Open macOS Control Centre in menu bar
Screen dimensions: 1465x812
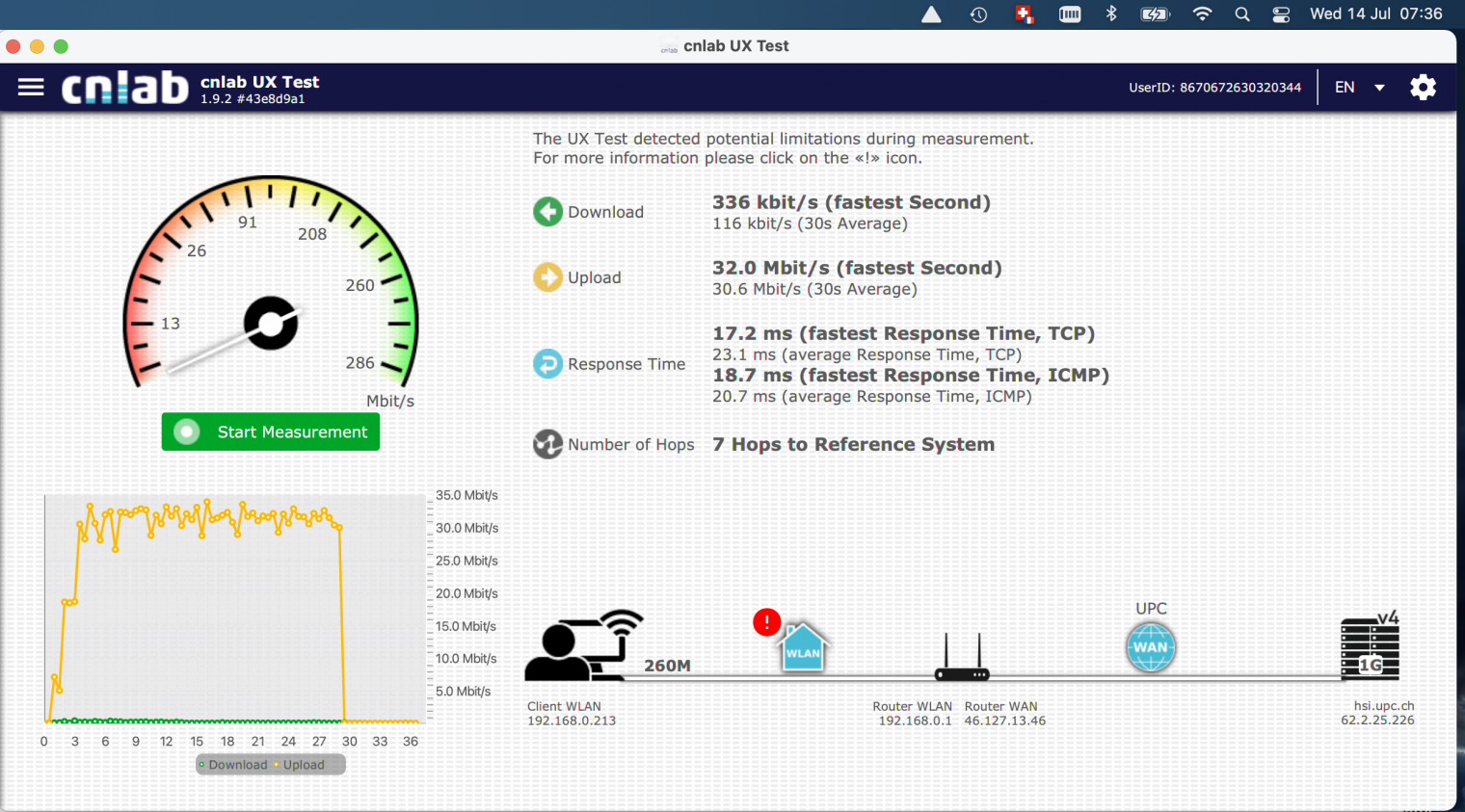(x=1281, y=14)
